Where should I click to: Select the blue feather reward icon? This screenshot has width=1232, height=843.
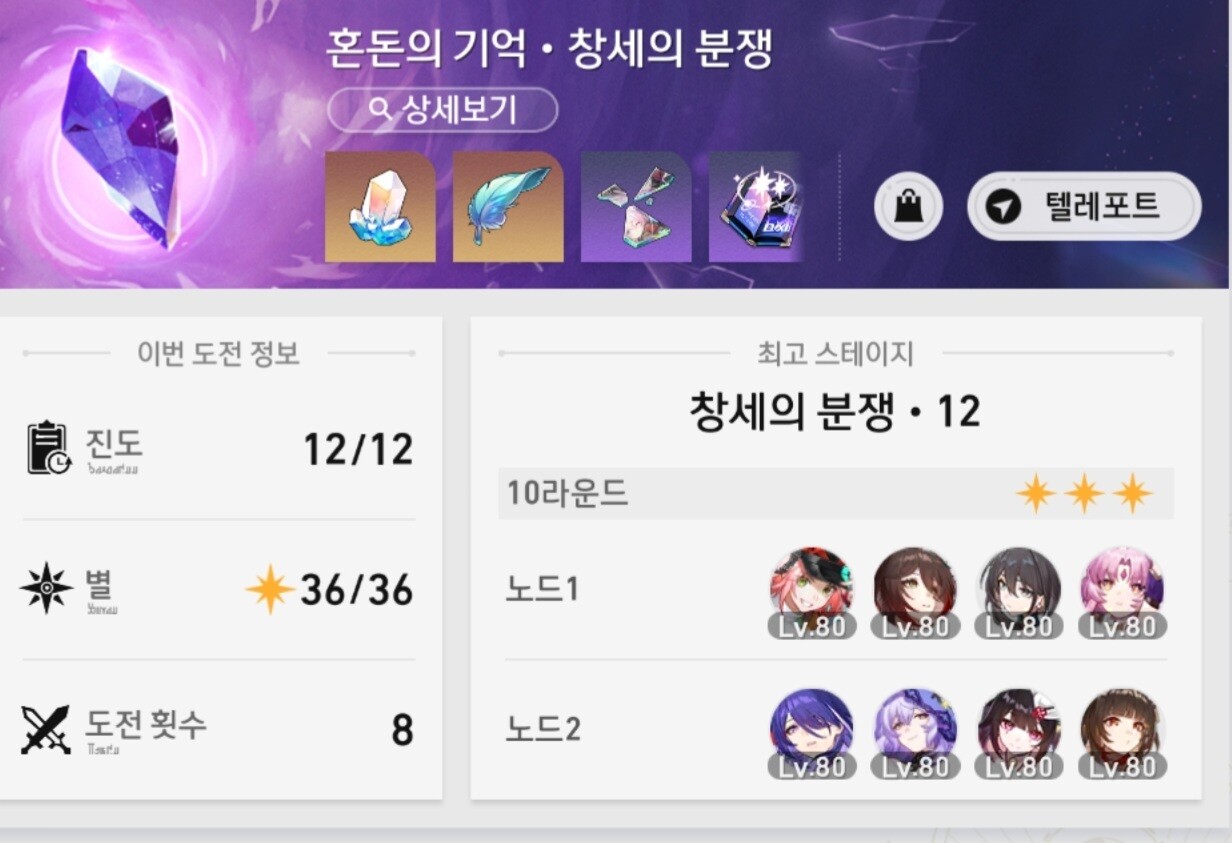point(508,207)
